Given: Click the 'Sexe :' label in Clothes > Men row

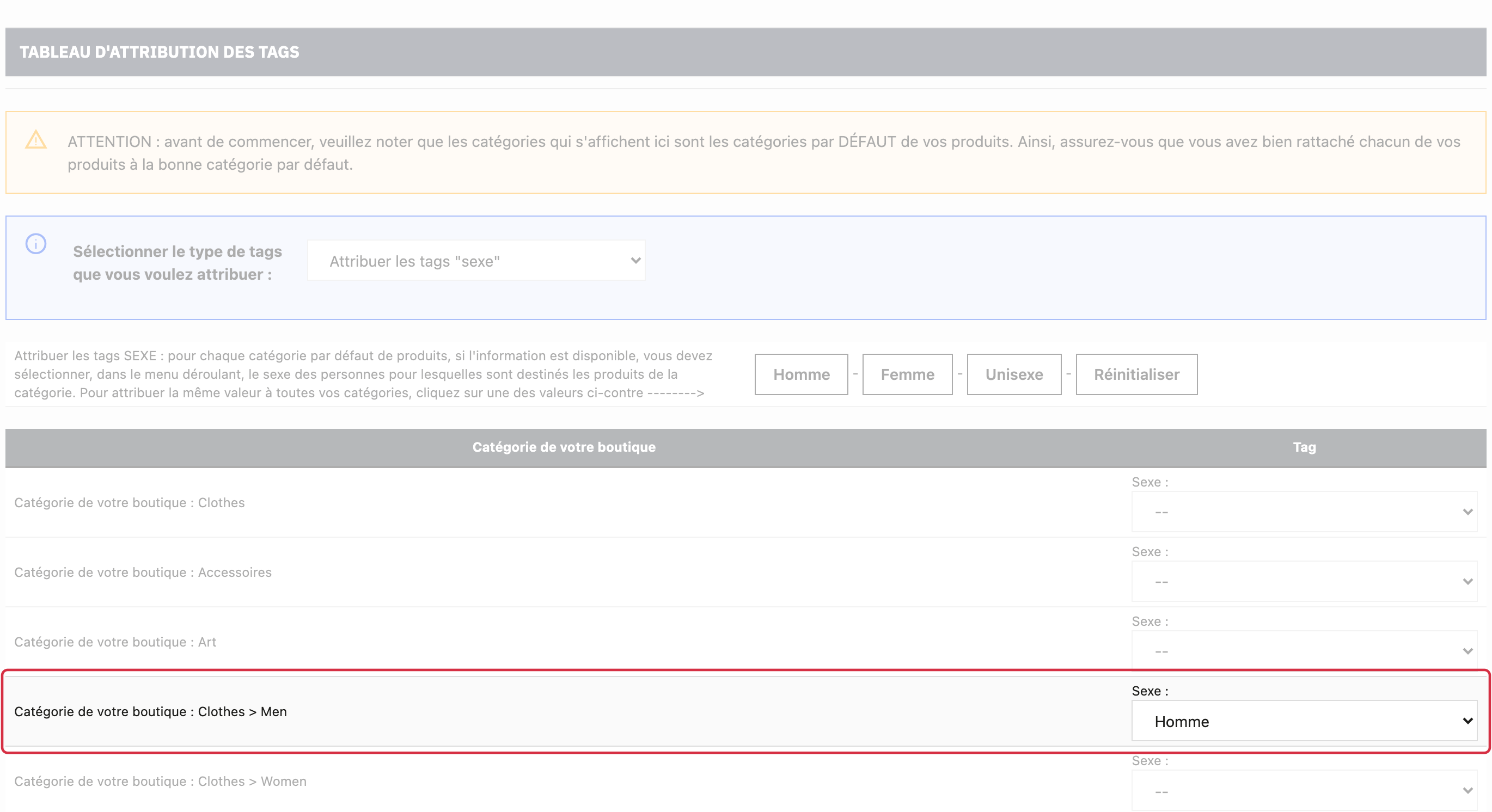Looking at the screenshot, I should coord(1150,691).
